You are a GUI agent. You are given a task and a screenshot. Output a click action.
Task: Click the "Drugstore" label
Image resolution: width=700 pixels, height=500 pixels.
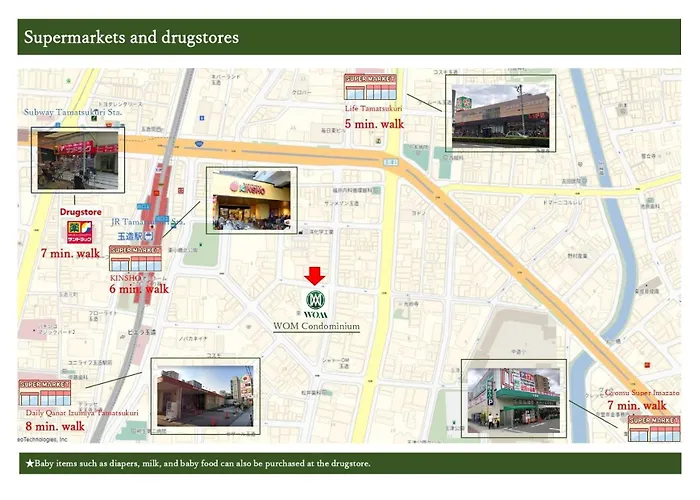(81, 212)
